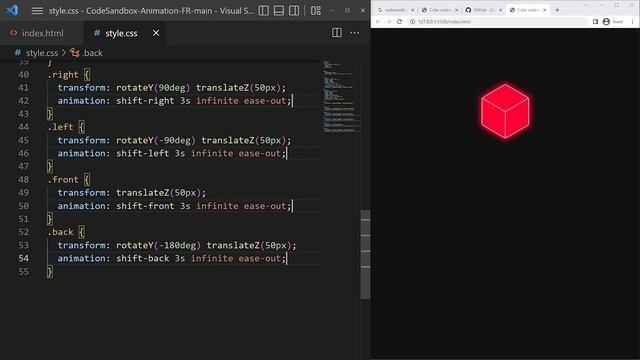Click the Guest profile button
Viewport: 640px width, 360px height.
click(x=613, y=22)
